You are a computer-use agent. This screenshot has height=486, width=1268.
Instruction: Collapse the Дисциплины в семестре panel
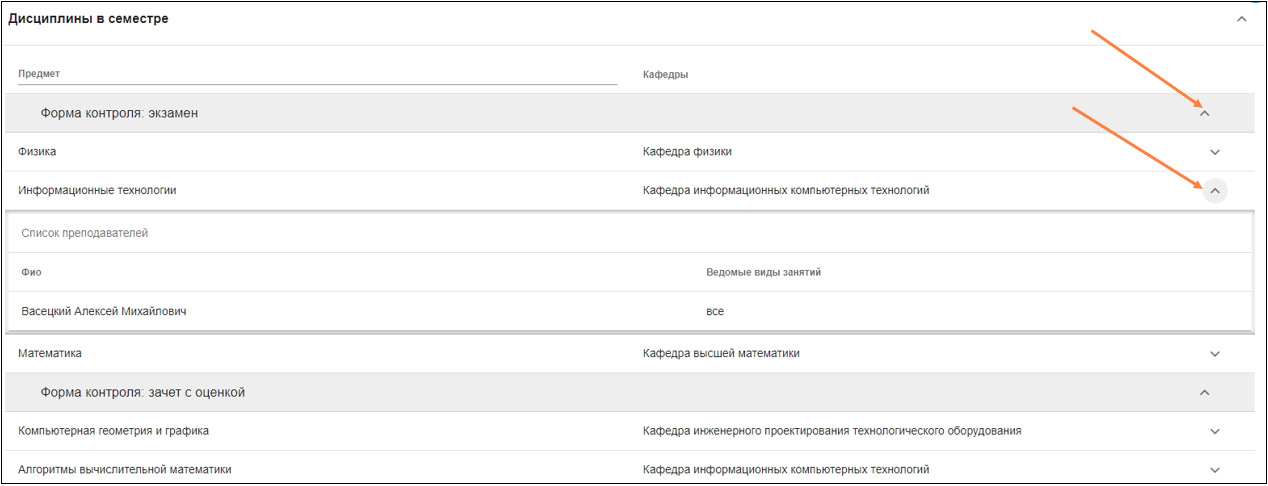click(1241, 19)
